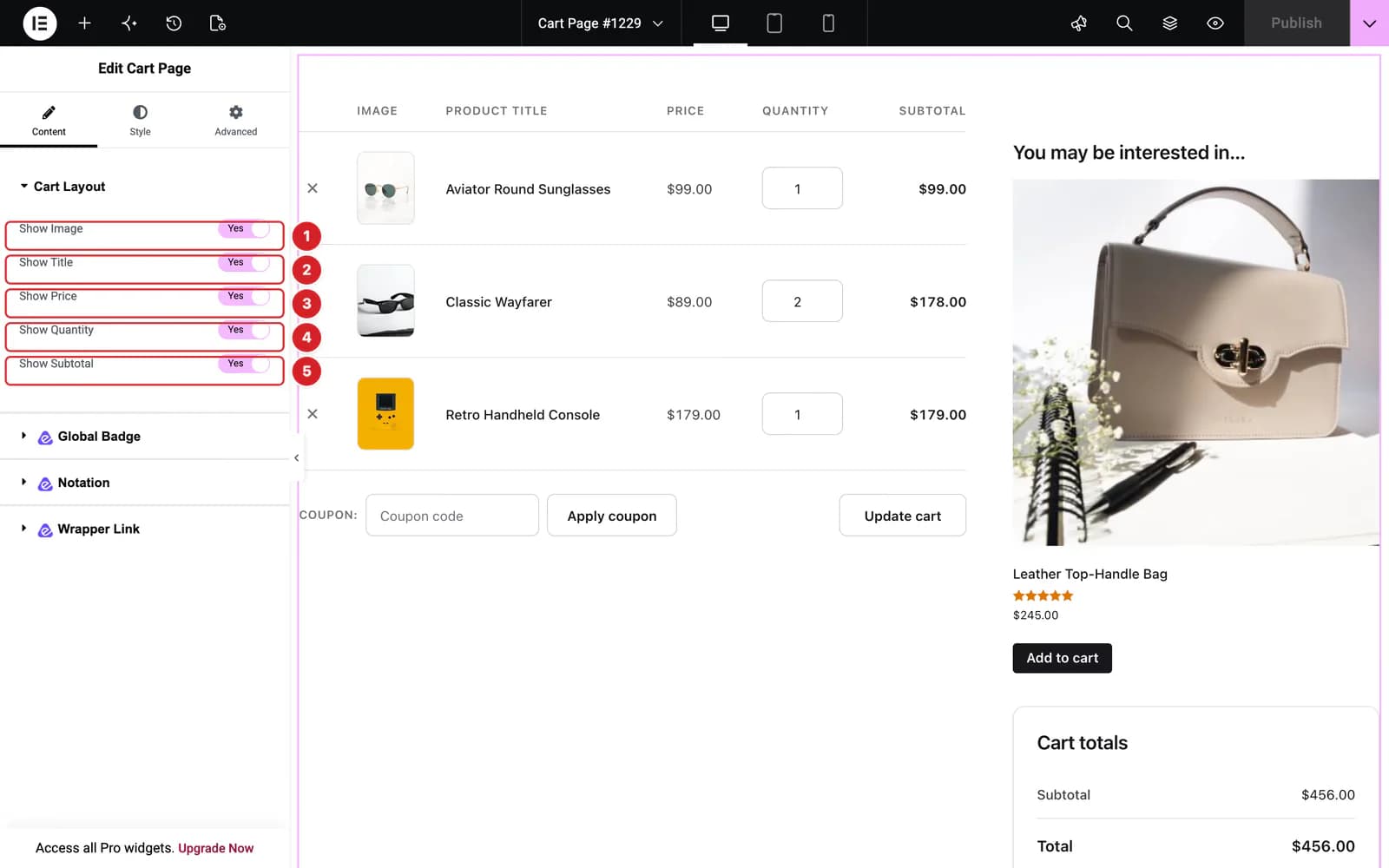Open the AI sparkle tool
Viewport: 1389px width, 868px height.
click(129, 23)
